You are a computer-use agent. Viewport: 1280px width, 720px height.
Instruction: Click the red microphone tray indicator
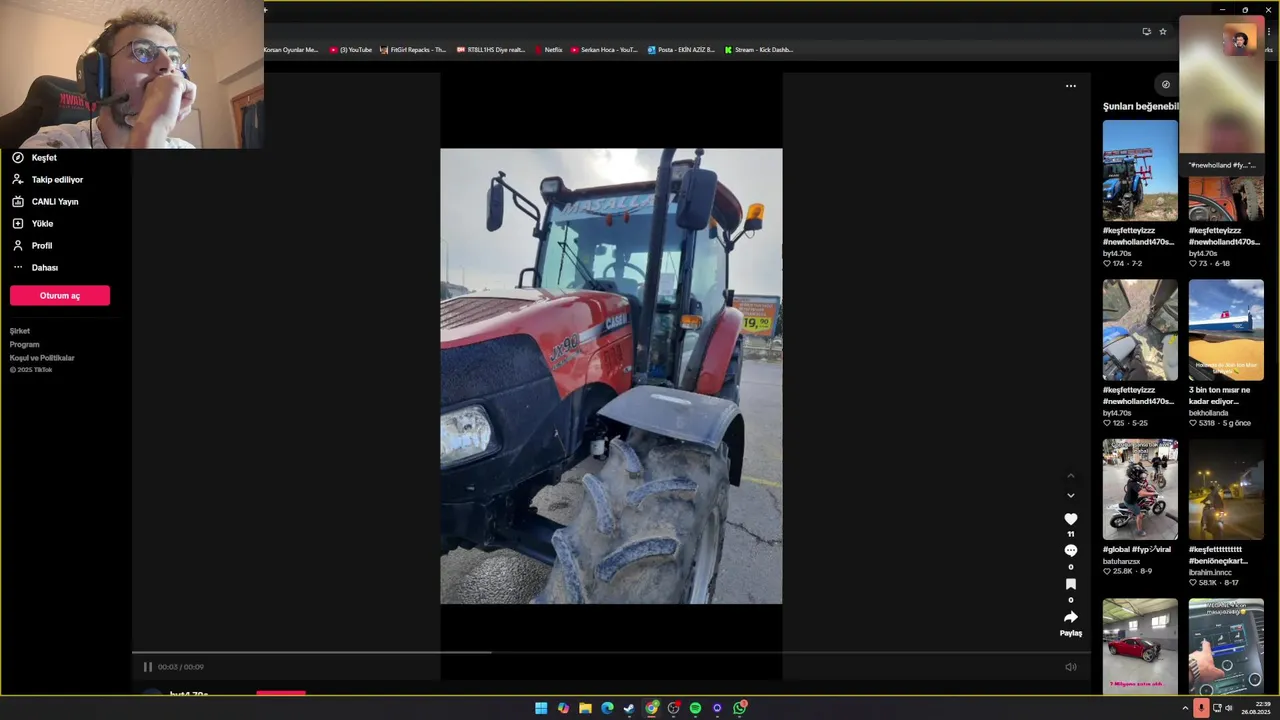point(1201,708)
